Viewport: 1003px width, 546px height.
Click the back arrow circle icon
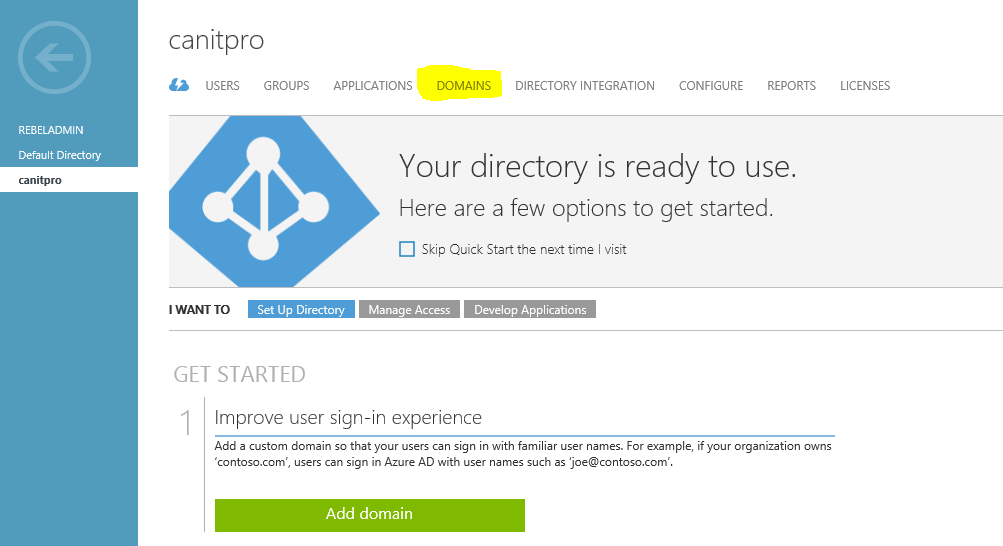[x=54, y=58]
